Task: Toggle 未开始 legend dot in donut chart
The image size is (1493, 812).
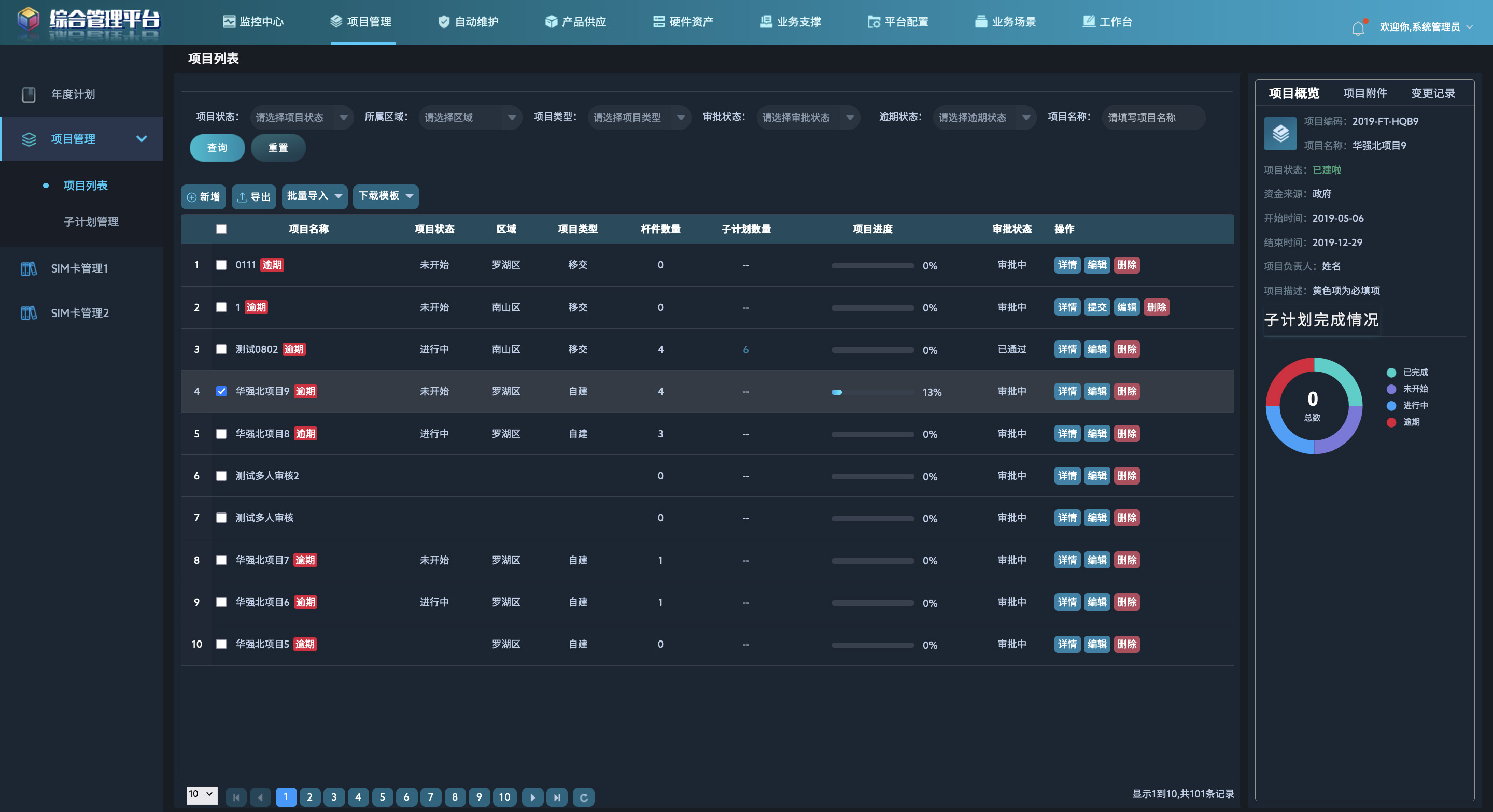Action: point(1391,389)
